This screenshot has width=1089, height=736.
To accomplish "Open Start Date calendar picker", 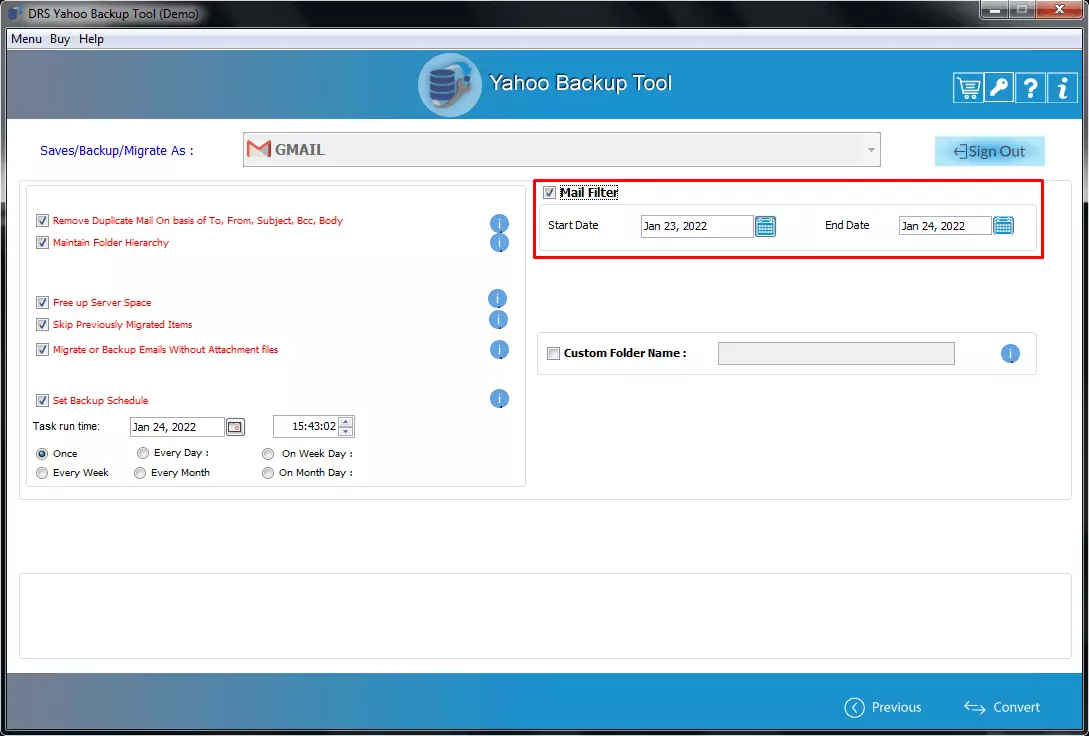I will pos(765,226).
